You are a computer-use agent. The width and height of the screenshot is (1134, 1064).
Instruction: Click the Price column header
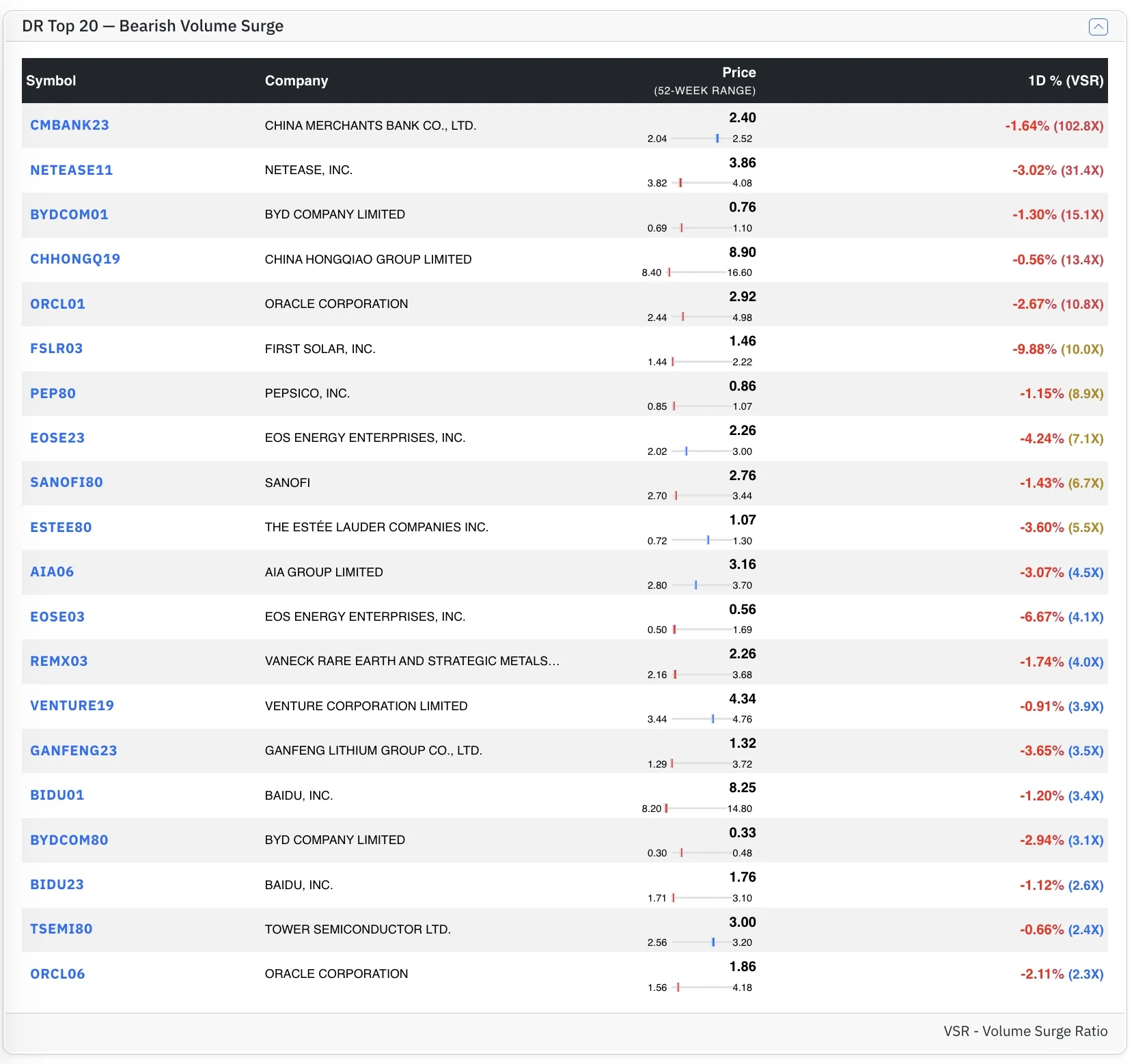click(739, 72)
